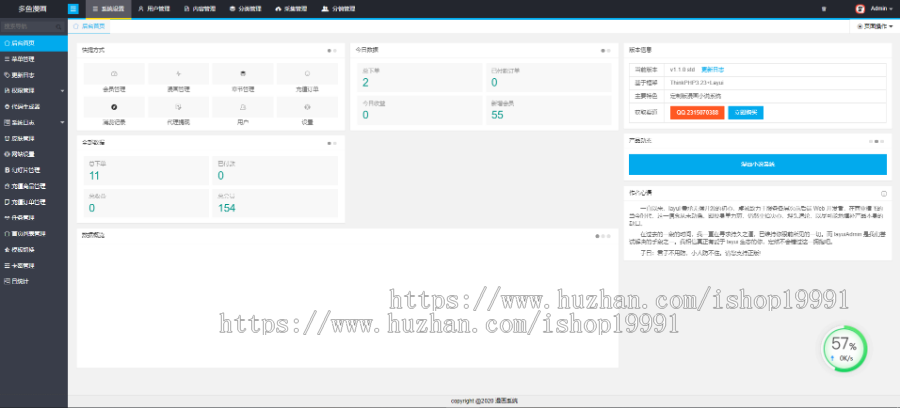Click the circle icon in 作者心语 header
Screen dimensions: 900x408
click(883, 193)
